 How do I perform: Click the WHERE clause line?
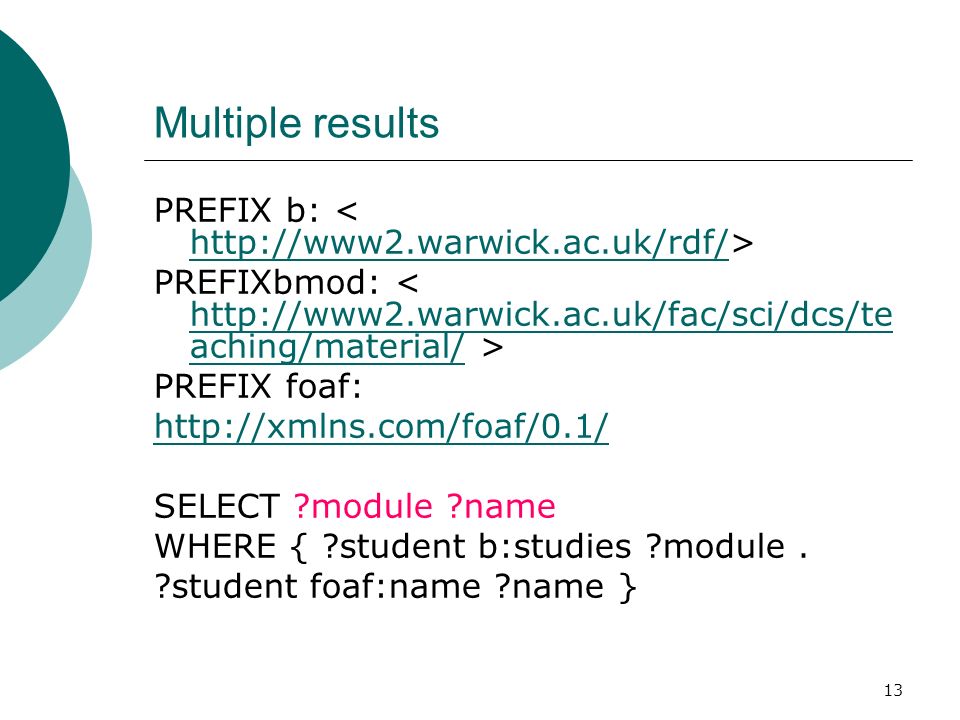(x=481, y=547)
